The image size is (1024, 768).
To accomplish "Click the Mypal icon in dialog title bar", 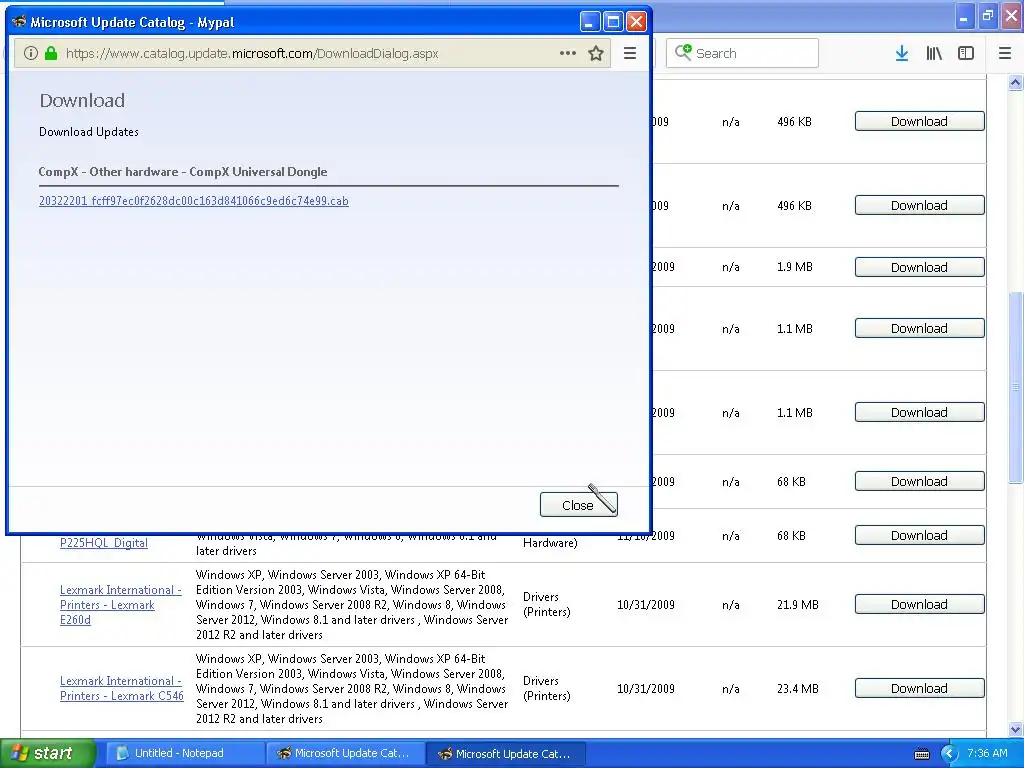I will 19,22.
